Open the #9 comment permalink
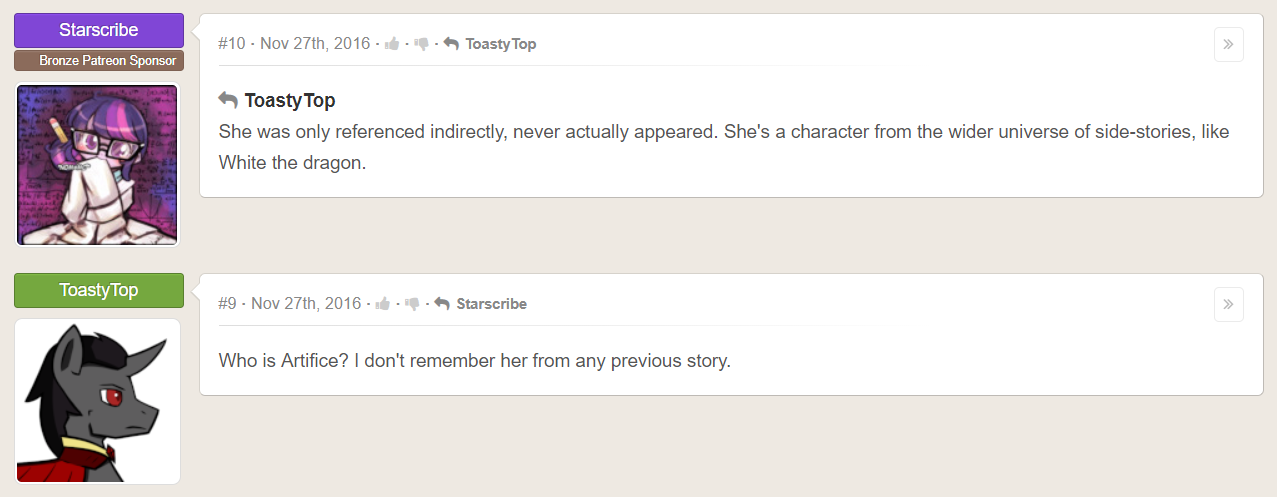 [227, 304]
